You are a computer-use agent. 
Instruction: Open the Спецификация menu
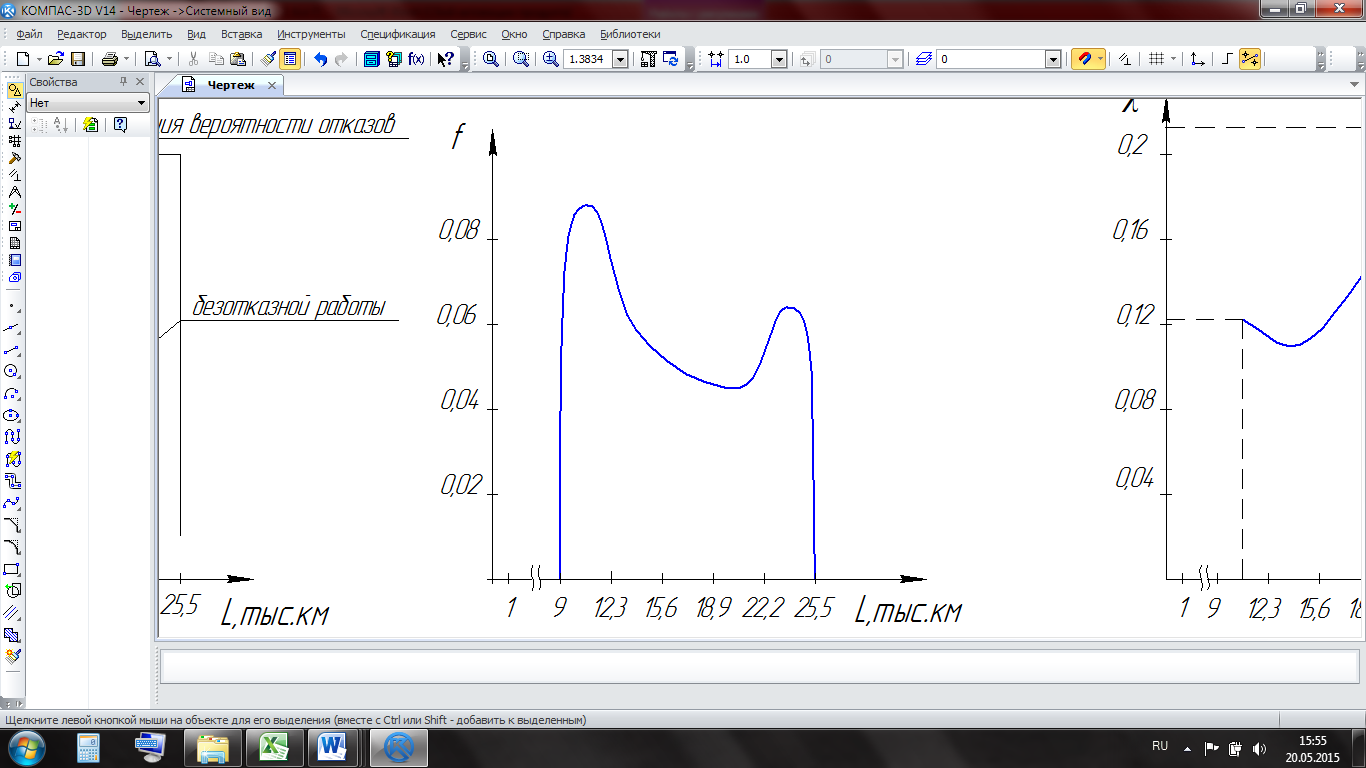pyautogui.click(x=398, y=34)
